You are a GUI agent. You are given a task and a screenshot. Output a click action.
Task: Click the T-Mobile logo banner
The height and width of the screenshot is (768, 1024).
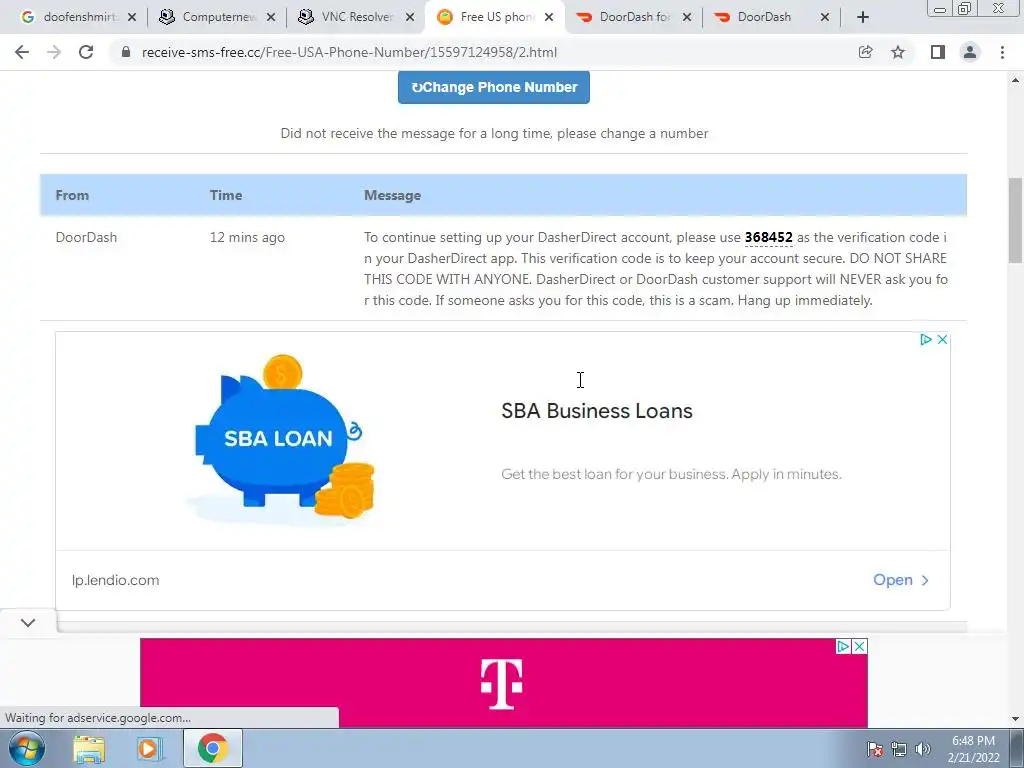pos(502,684)
